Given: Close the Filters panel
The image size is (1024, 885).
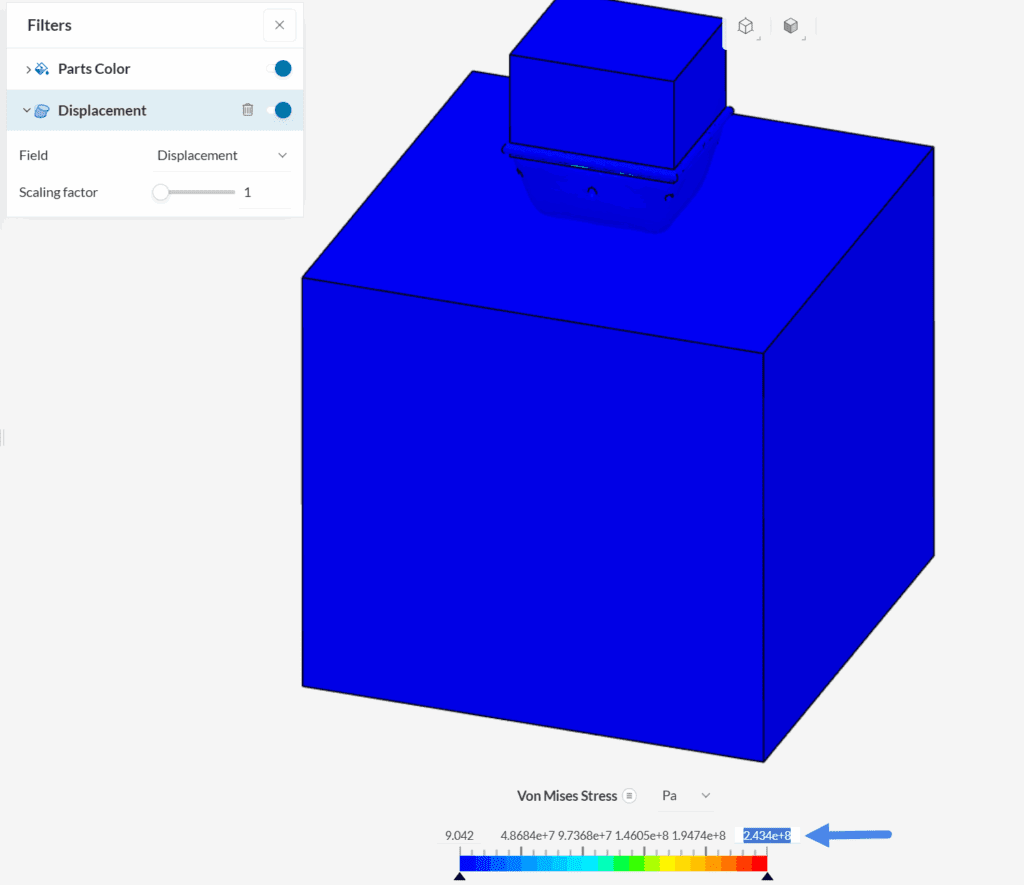Looking at the screenshot, I should click(279, 25).
